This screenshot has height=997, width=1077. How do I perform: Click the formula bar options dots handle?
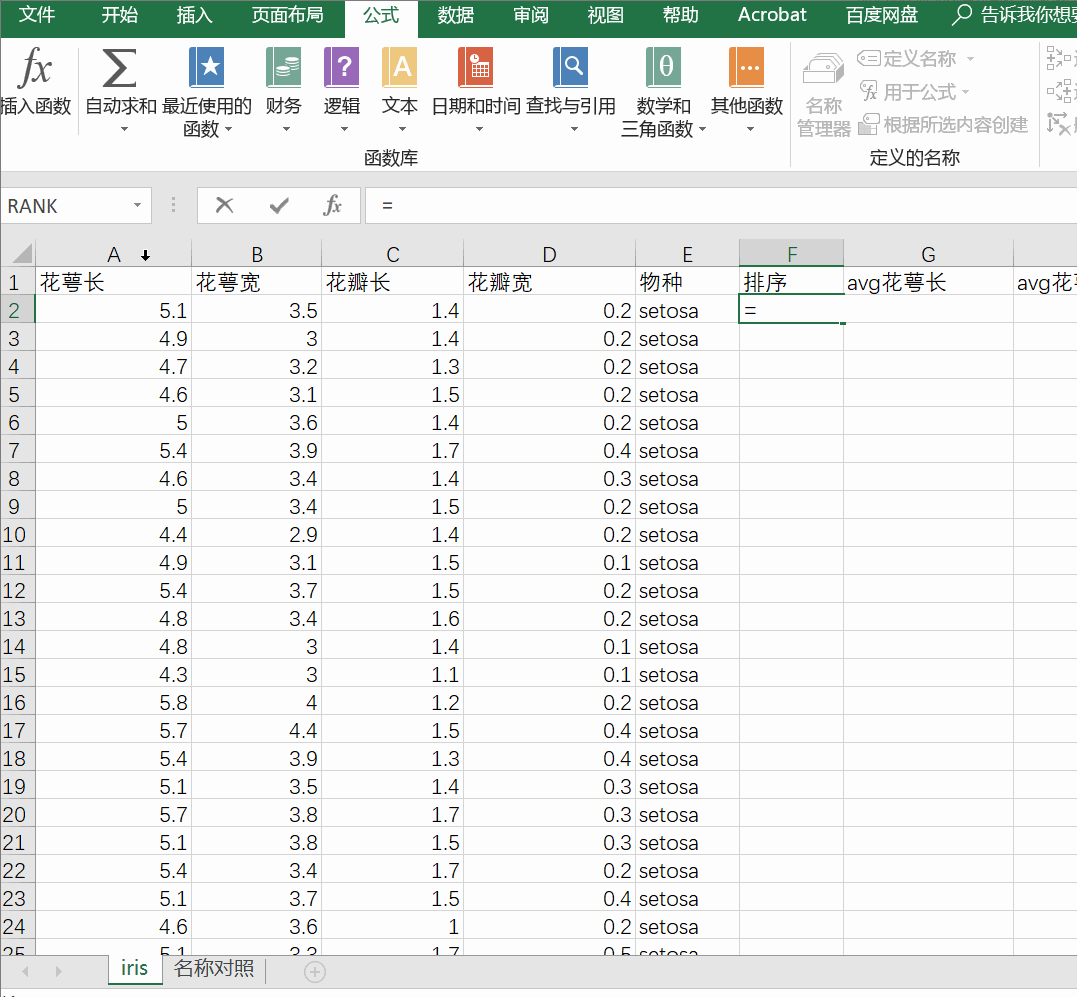point(173,205)
